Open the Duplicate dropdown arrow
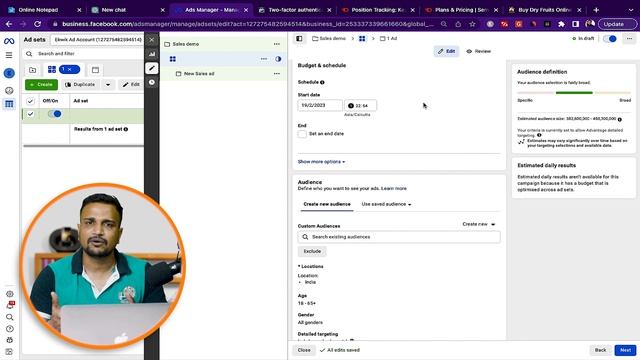The width and height of the screenshot is (640, 360). pos(108,84)
